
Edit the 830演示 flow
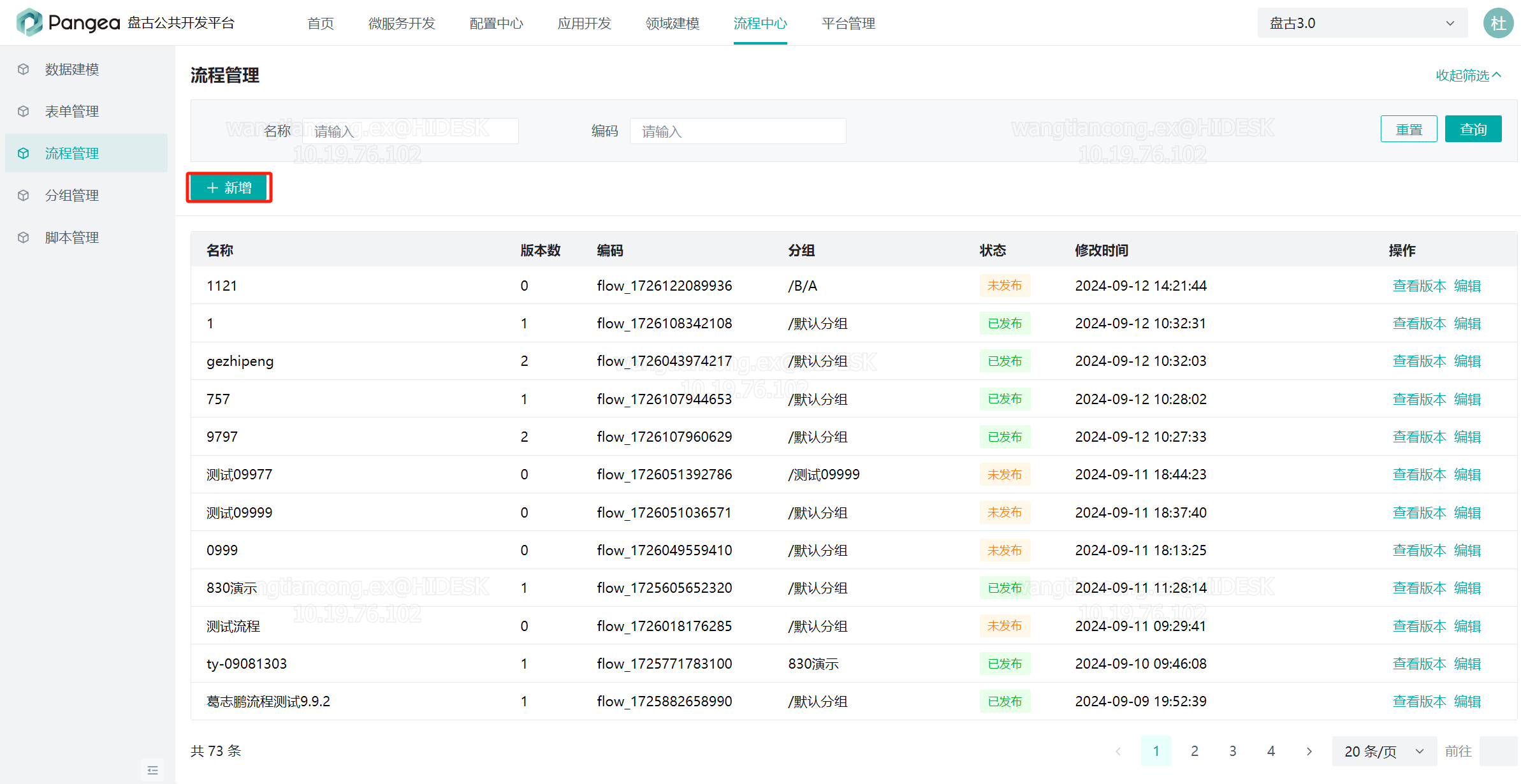coord(1467,588)
